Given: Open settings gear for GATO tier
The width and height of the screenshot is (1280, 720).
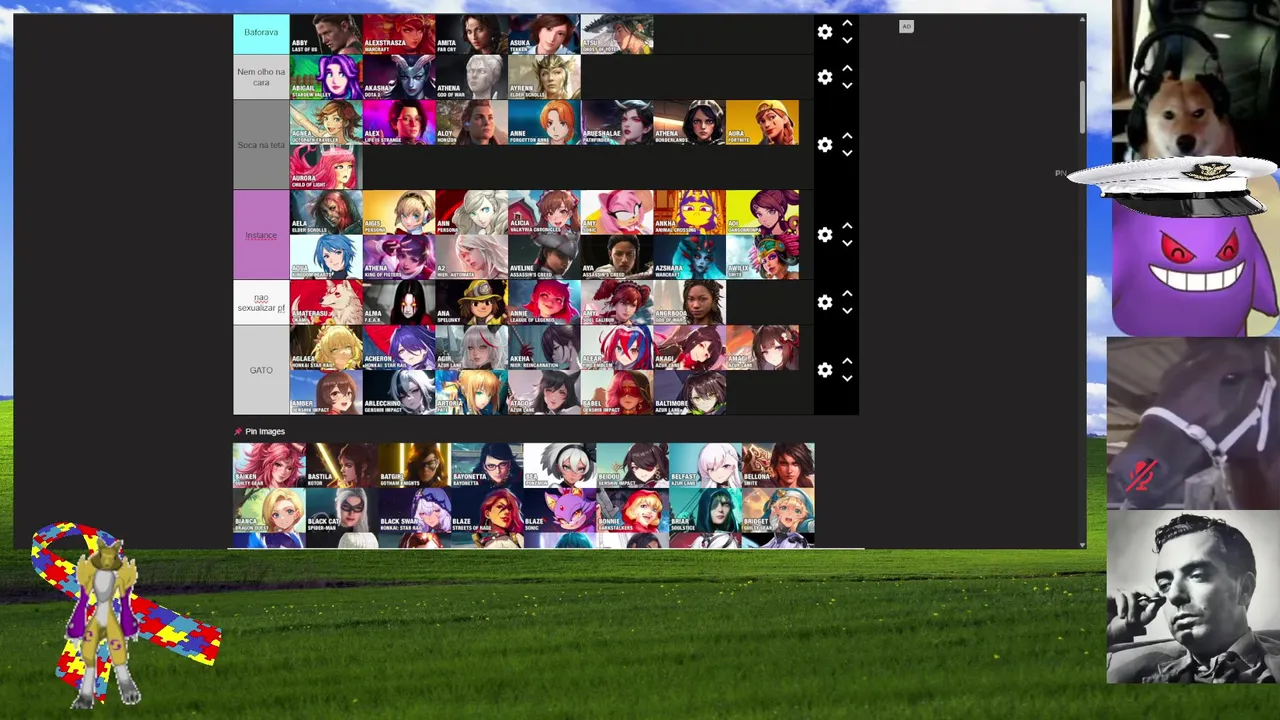Looking at the screenshot, I should click(825, 370).
